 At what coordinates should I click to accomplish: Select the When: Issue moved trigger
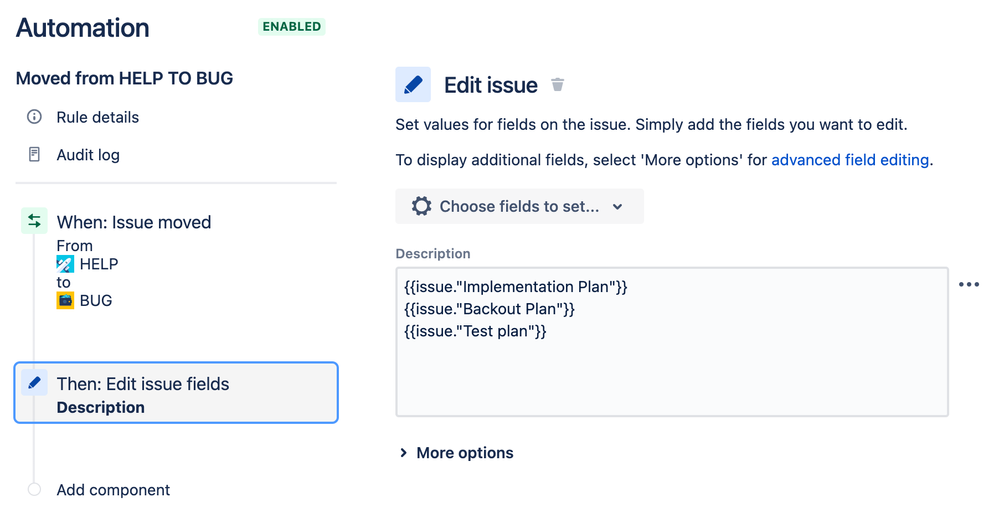pos(134,222)
